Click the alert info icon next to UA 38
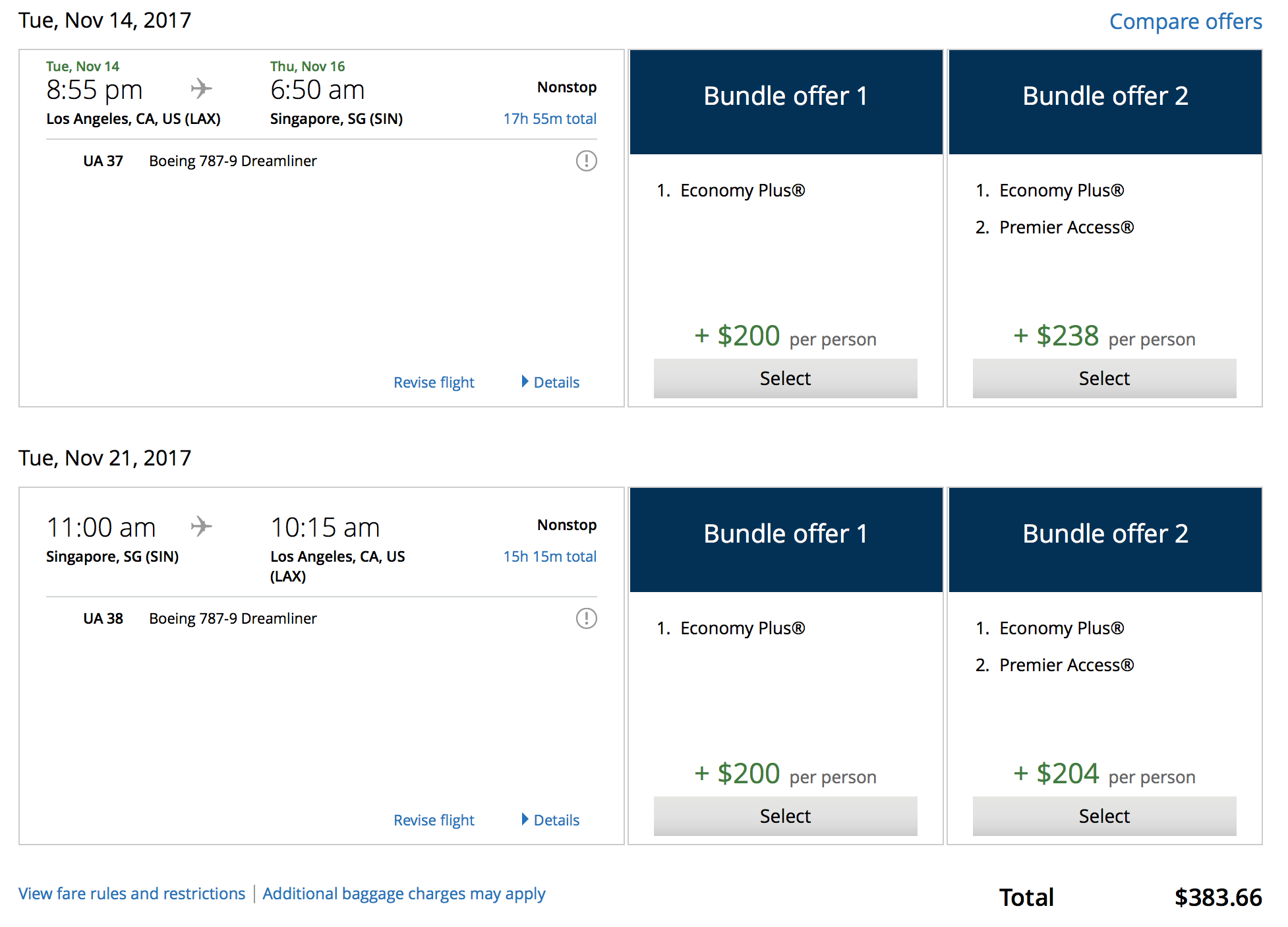 [x=586, y=618]
